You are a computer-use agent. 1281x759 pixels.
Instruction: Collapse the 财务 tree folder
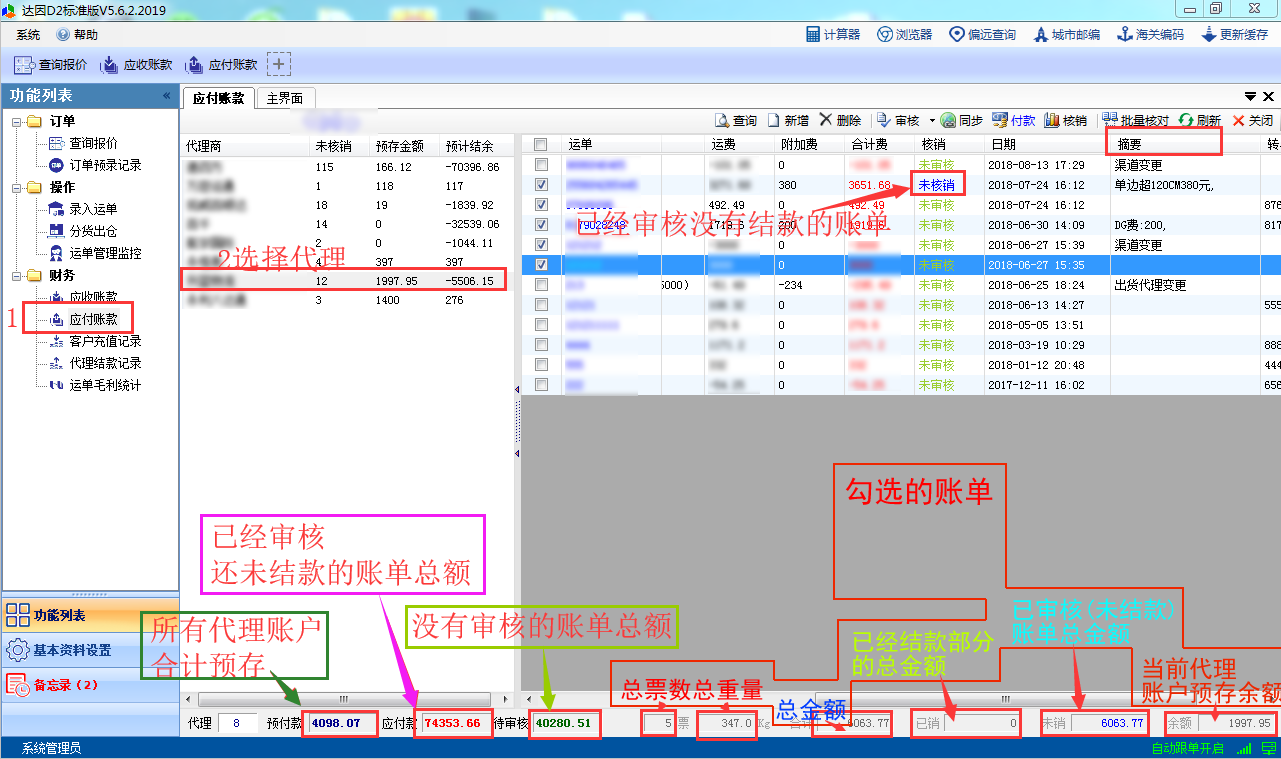(17, 276)
